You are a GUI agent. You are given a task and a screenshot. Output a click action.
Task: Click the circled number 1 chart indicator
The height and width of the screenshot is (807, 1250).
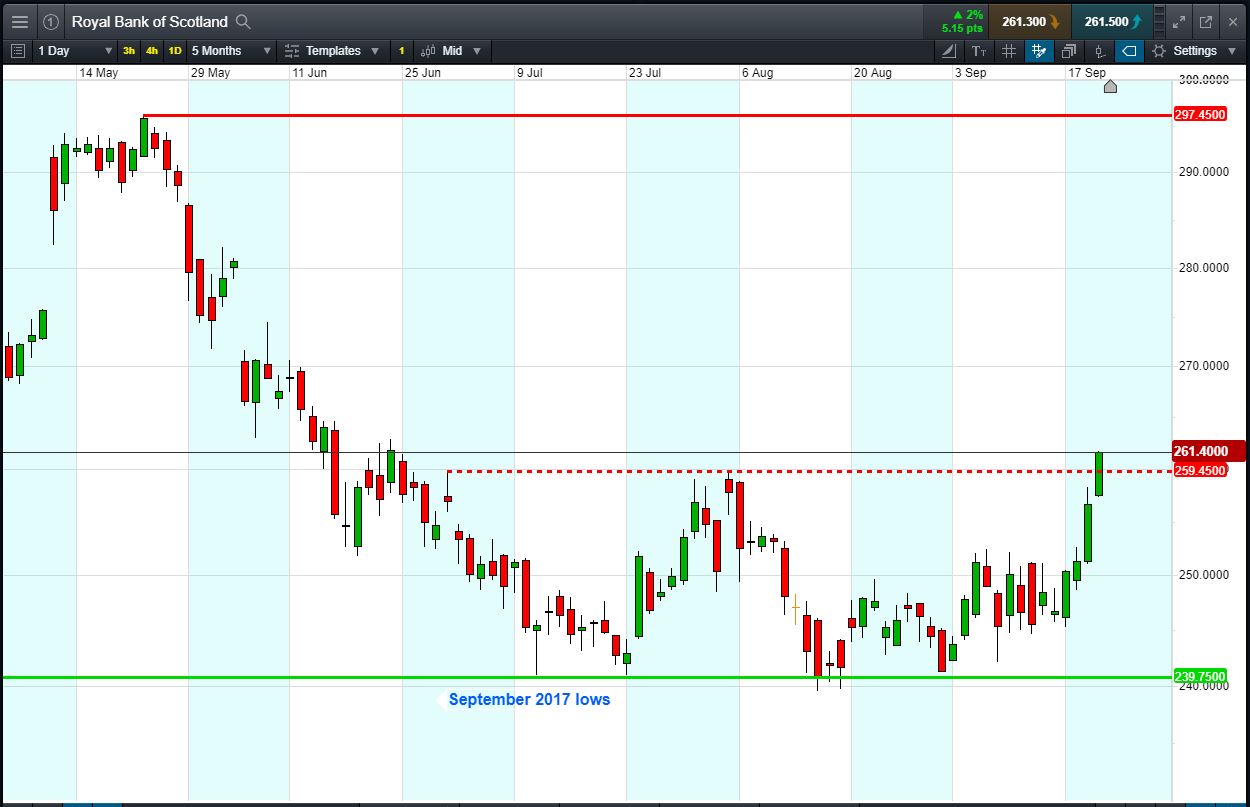[x=51, y=21]
